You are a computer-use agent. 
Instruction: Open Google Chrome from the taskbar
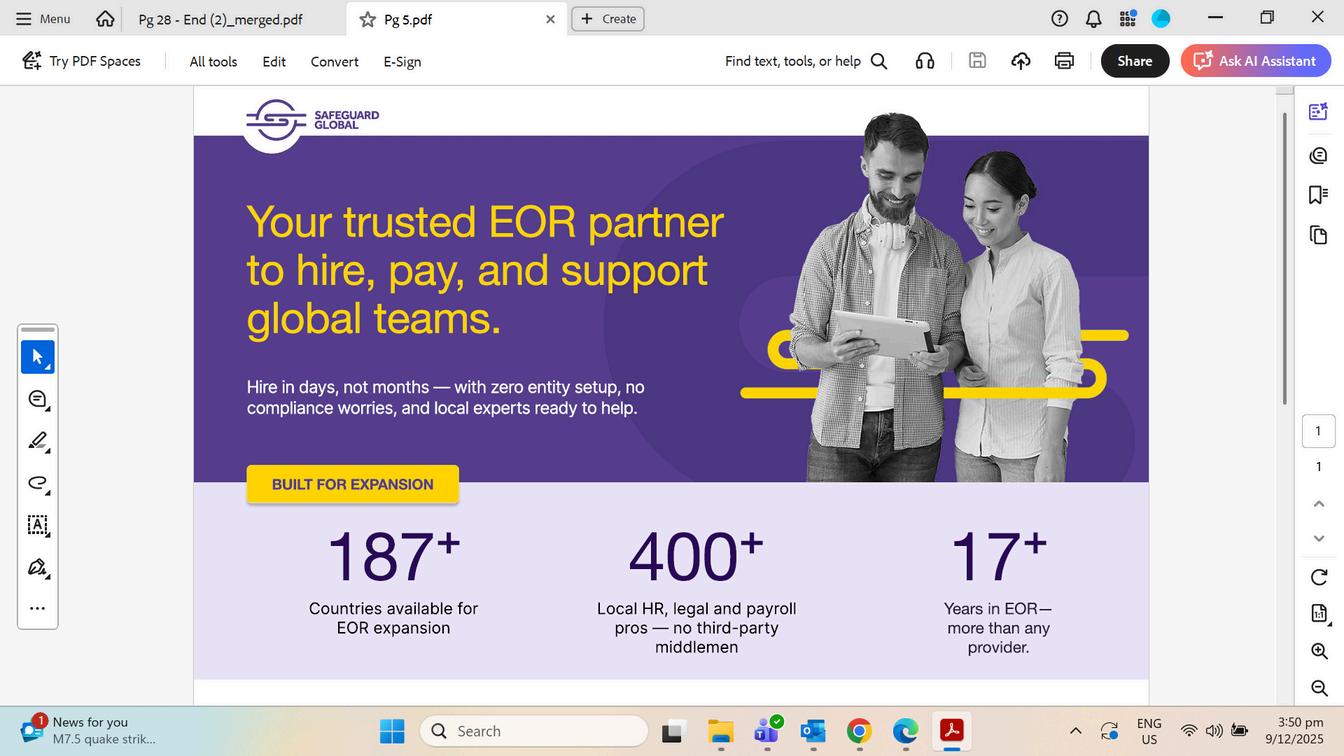pos(859,731)
